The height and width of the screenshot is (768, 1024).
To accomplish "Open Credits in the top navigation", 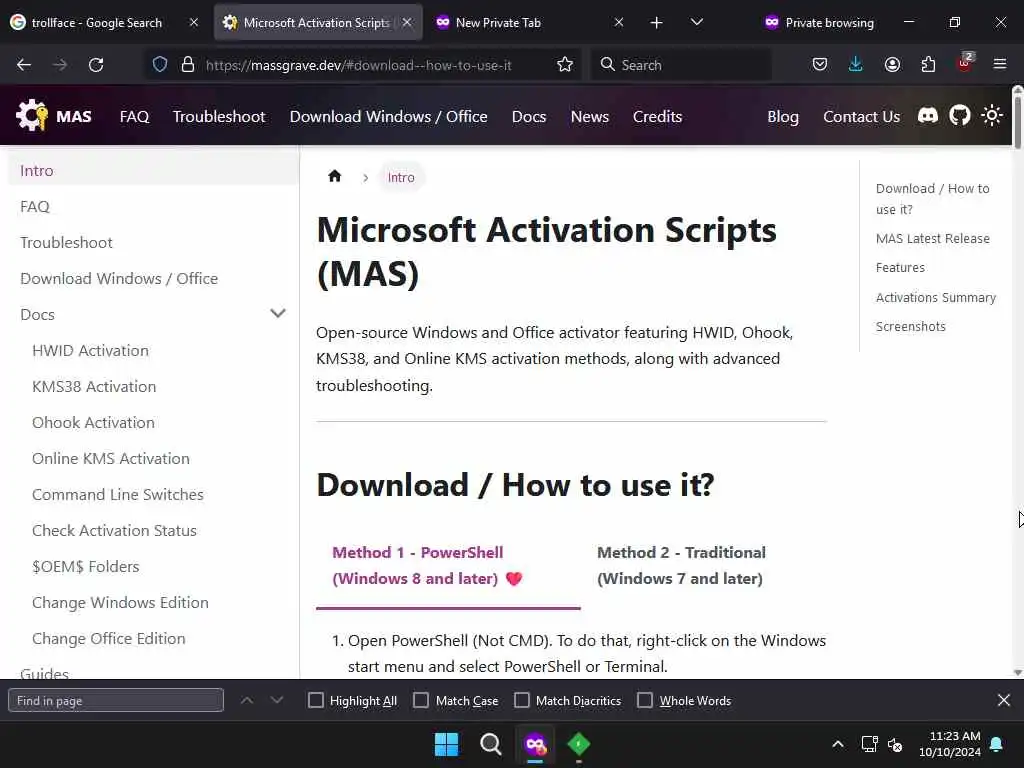I will (657, 116).
